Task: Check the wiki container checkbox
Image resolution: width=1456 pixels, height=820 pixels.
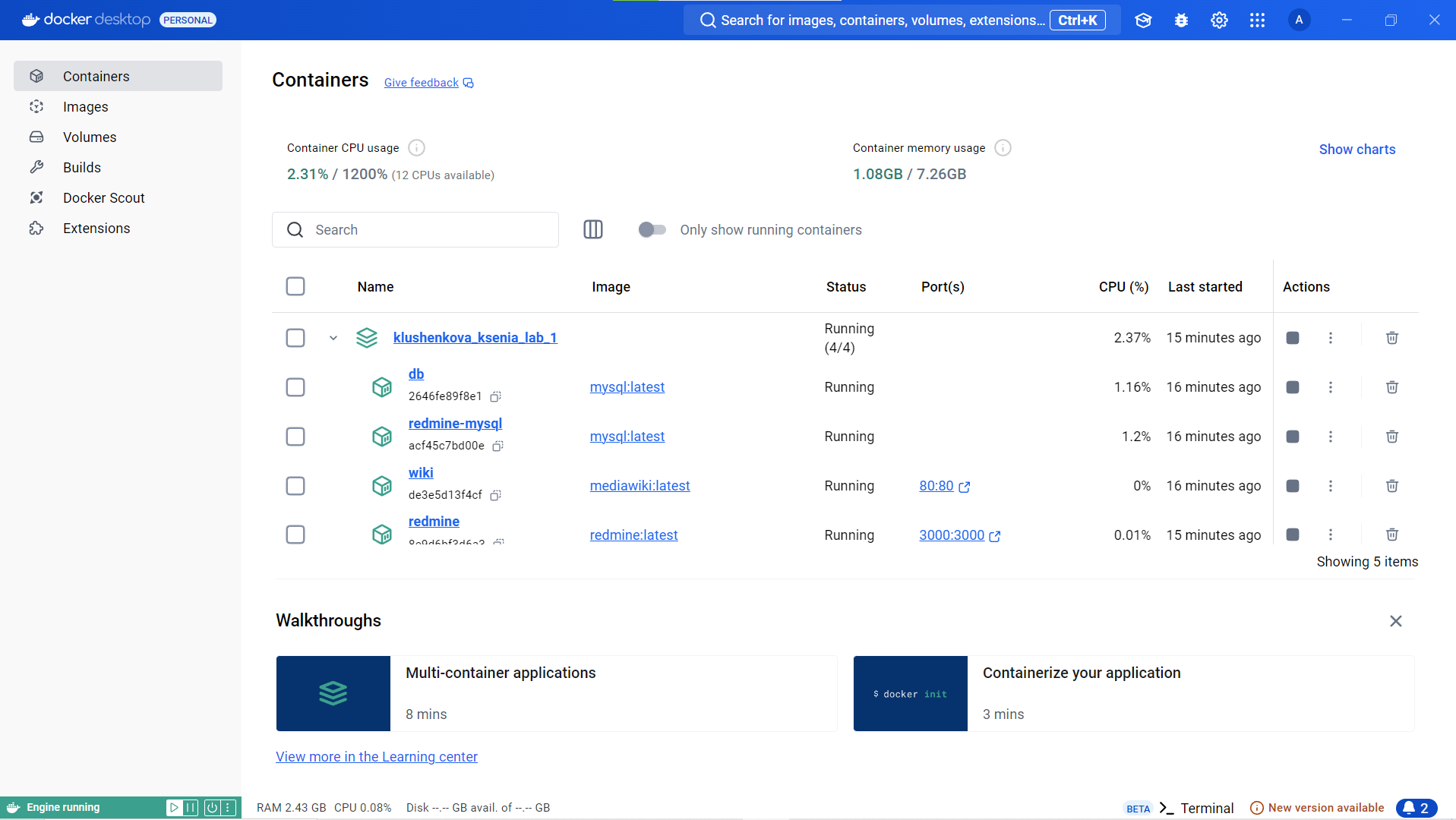Action: [x=295, y=486]
